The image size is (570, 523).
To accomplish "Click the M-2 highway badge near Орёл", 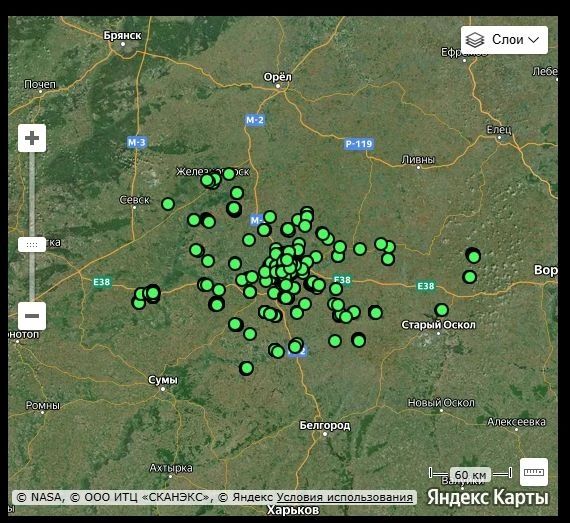I will coord(255,120).
